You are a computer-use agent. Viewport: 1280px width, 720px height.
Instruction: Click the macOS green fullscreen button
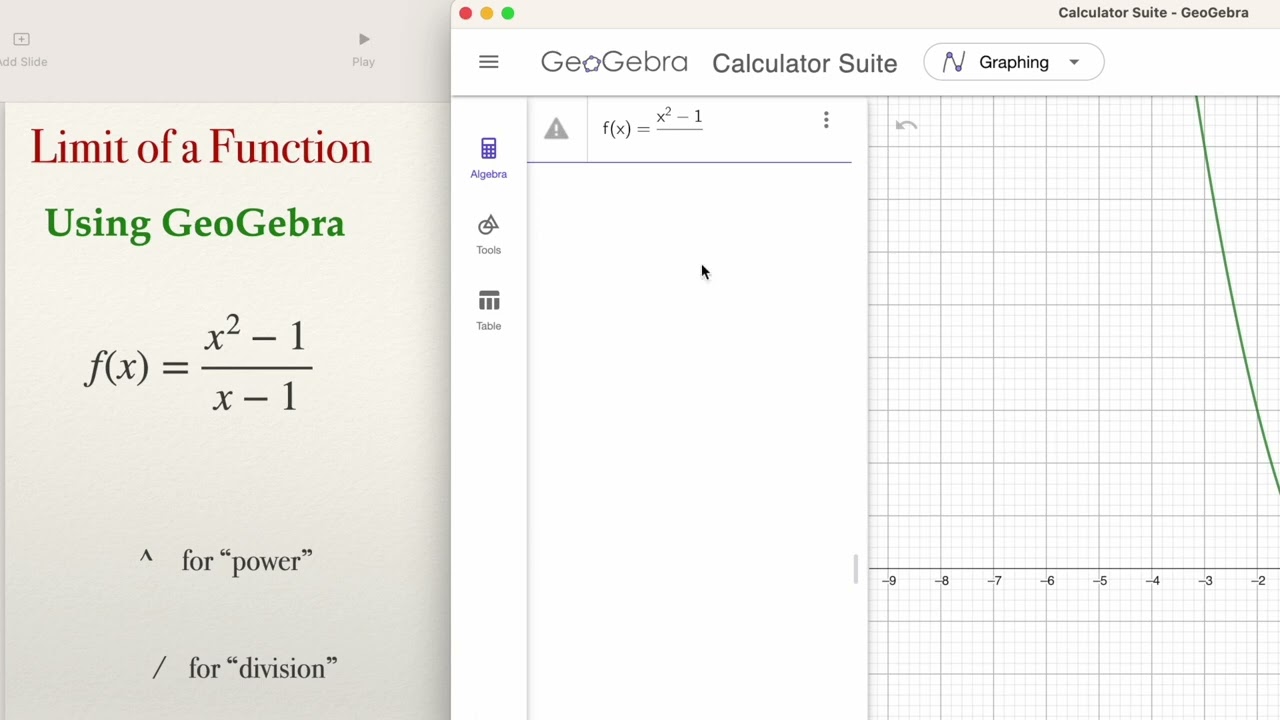coord(508,13)
